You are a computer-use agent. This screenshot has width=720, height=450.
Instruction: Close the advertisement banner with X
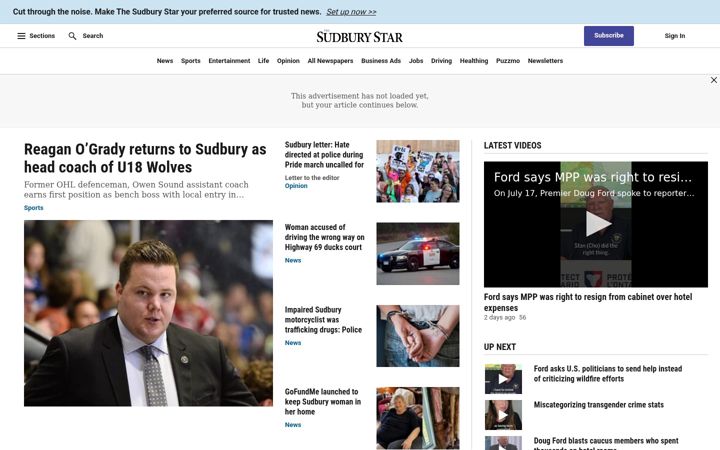point(714,80)
